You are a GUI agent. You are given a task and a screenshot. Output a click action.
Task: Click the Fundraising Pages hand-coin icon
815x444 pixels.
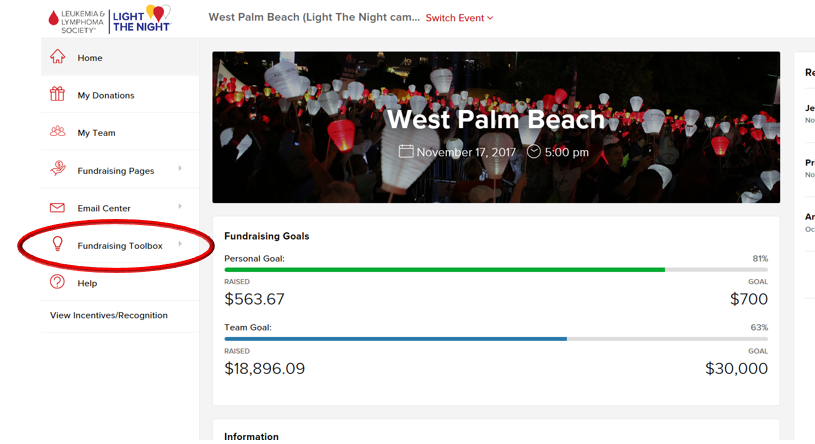(x=58, y=168)
